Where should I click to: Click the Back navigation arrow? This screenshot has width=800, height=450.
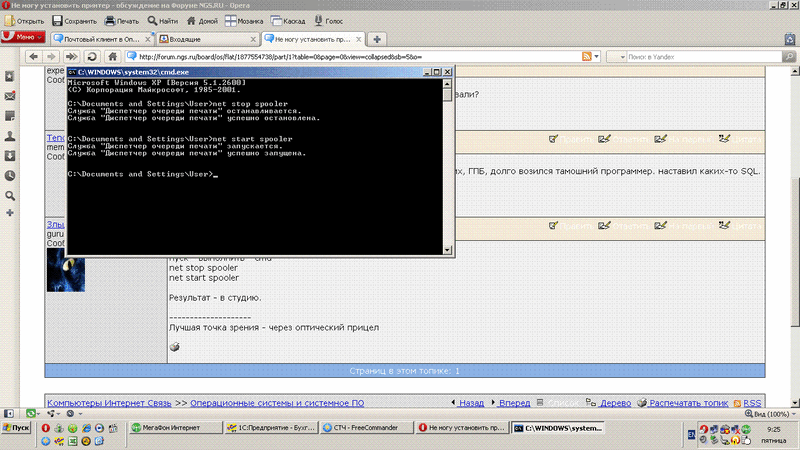34,57
